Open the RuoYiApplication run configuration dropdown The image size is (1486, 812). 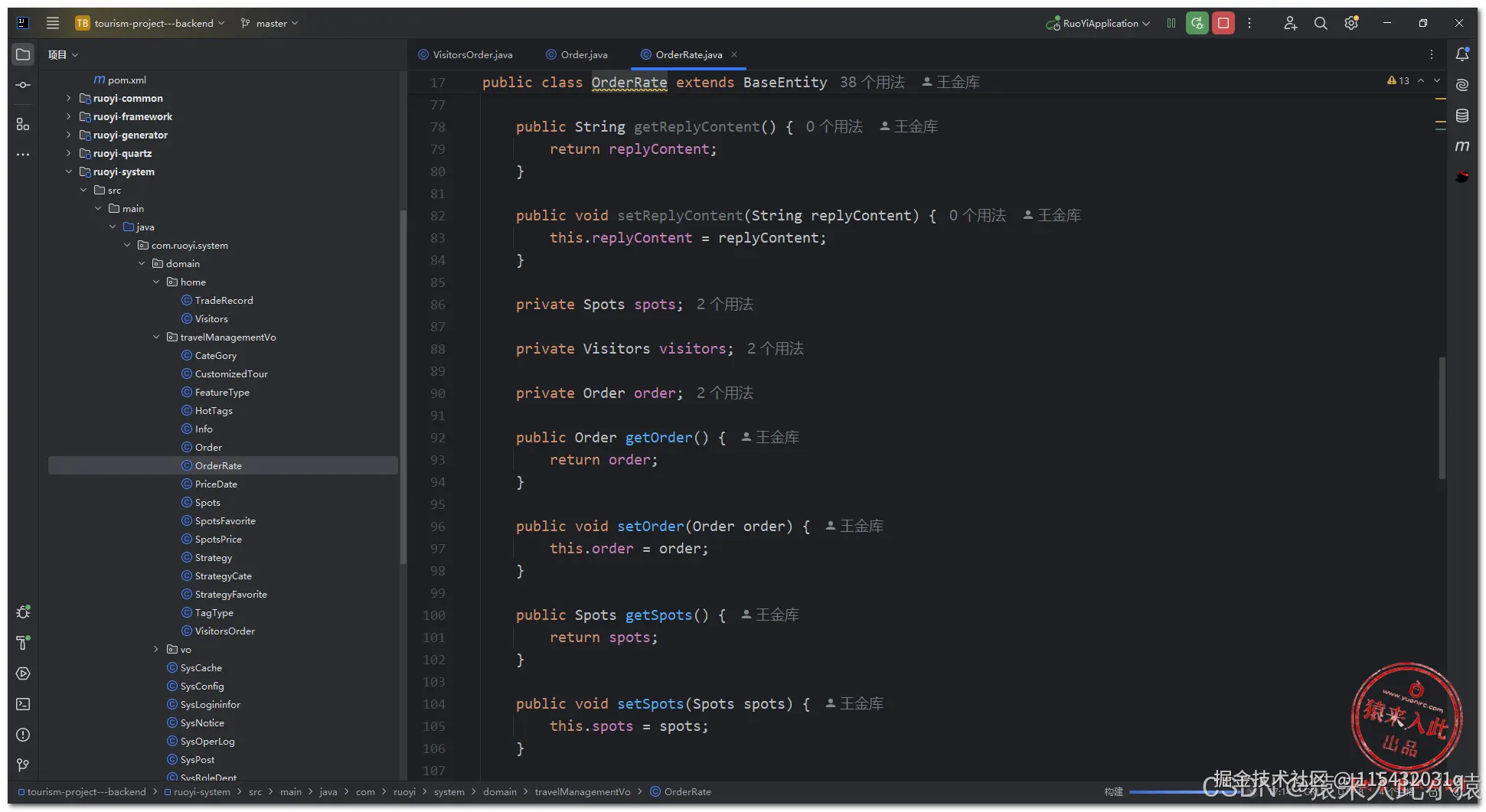pos(1098,23)
